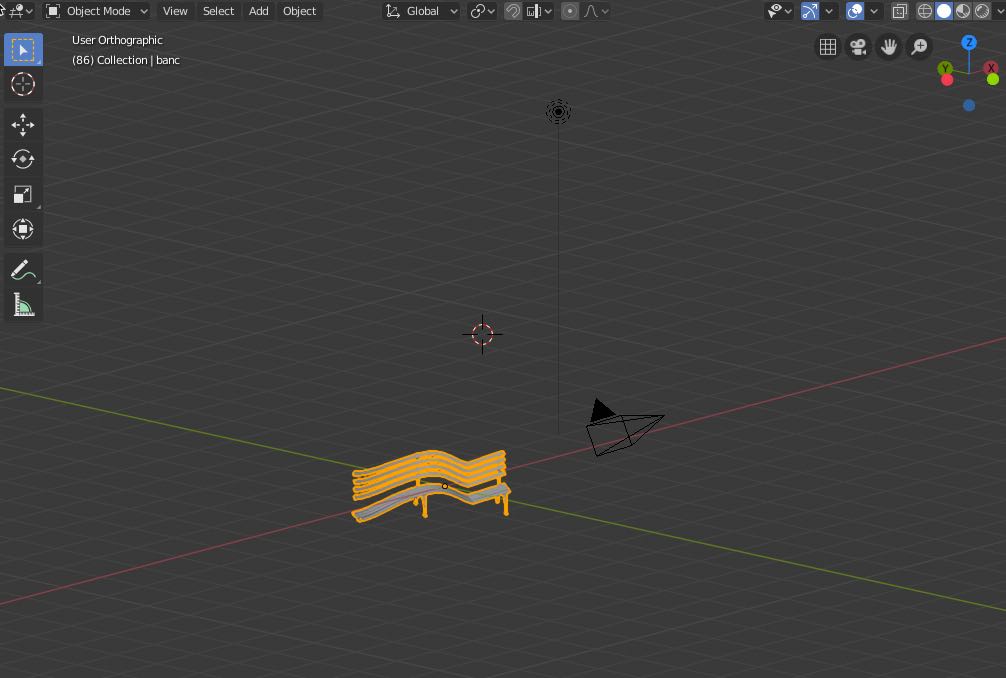Select the Measure ruler tool
The height and width of the screenshot is (678, 1006).
(x=22, y=305)
